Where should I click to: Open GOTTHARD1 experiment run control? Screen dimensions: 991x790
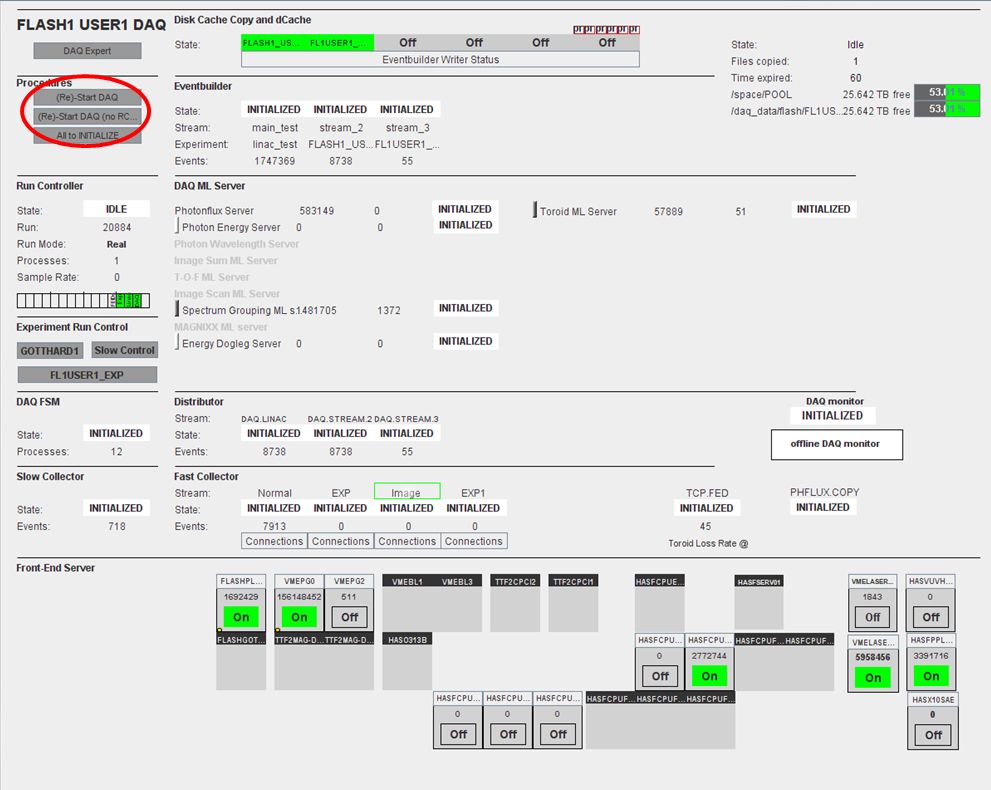click(50, 351)
